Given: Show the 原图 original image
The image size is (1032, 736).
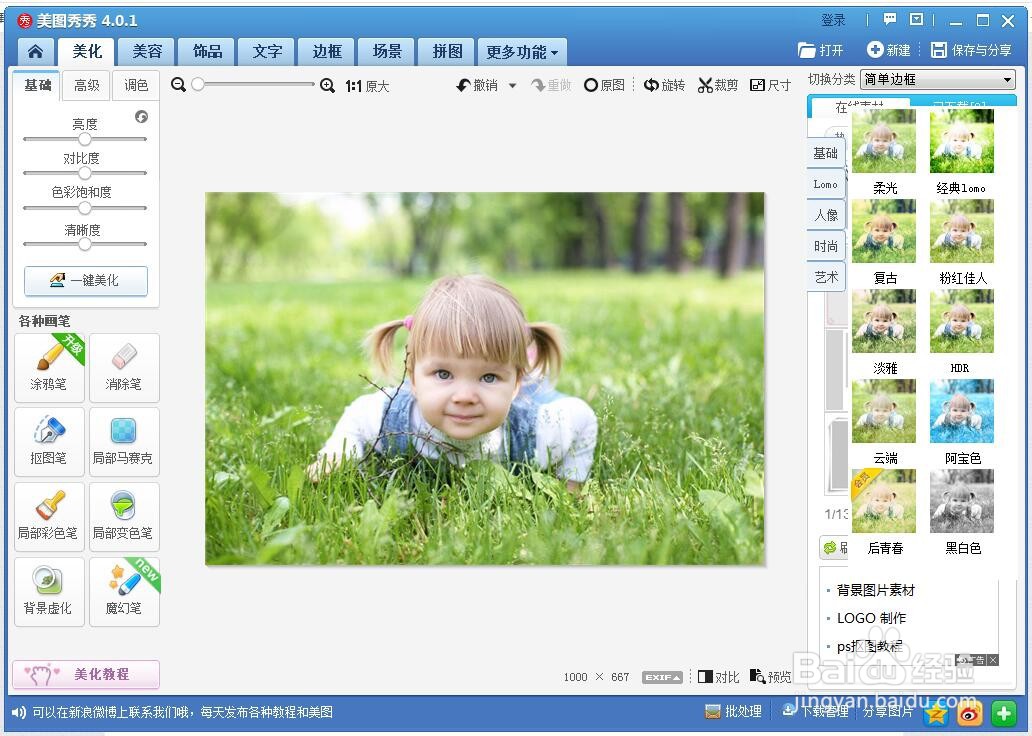Looking at the screenshot, I should [604, 85].
